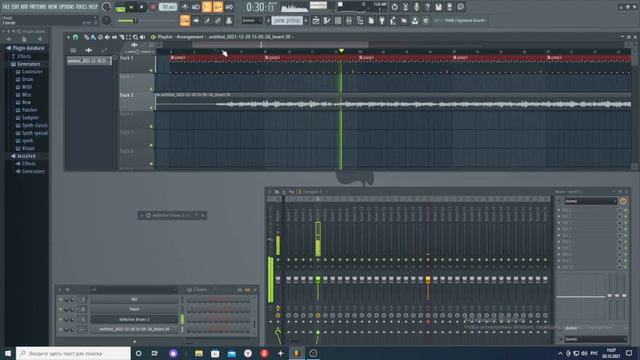Click the main volume knob in the toolbar
The width and height of the screenshot is (640, 360).
click(x=106, y=7)
